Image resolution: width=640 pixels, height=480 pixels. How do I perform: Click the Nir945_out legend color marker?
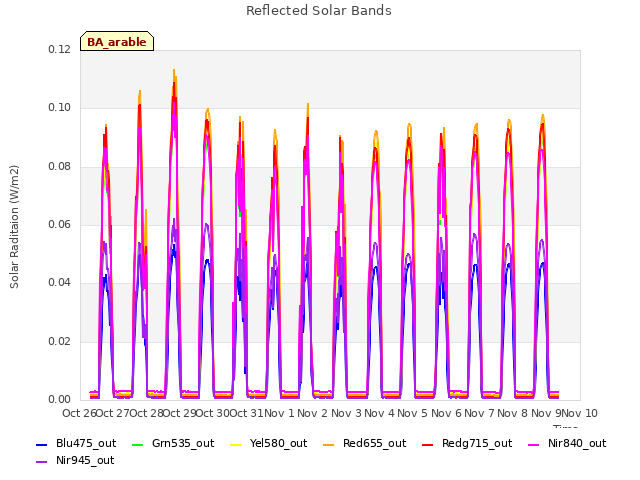click(x=42, y=462)
